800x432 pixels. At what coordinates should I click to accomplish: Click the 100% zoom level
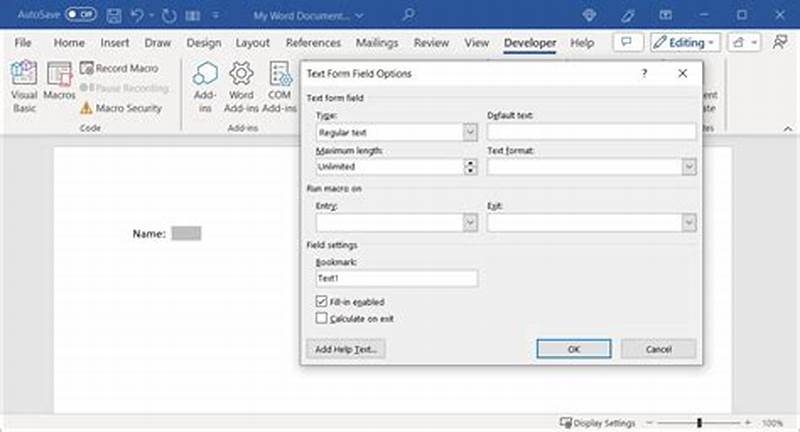[x=772, y=423]
